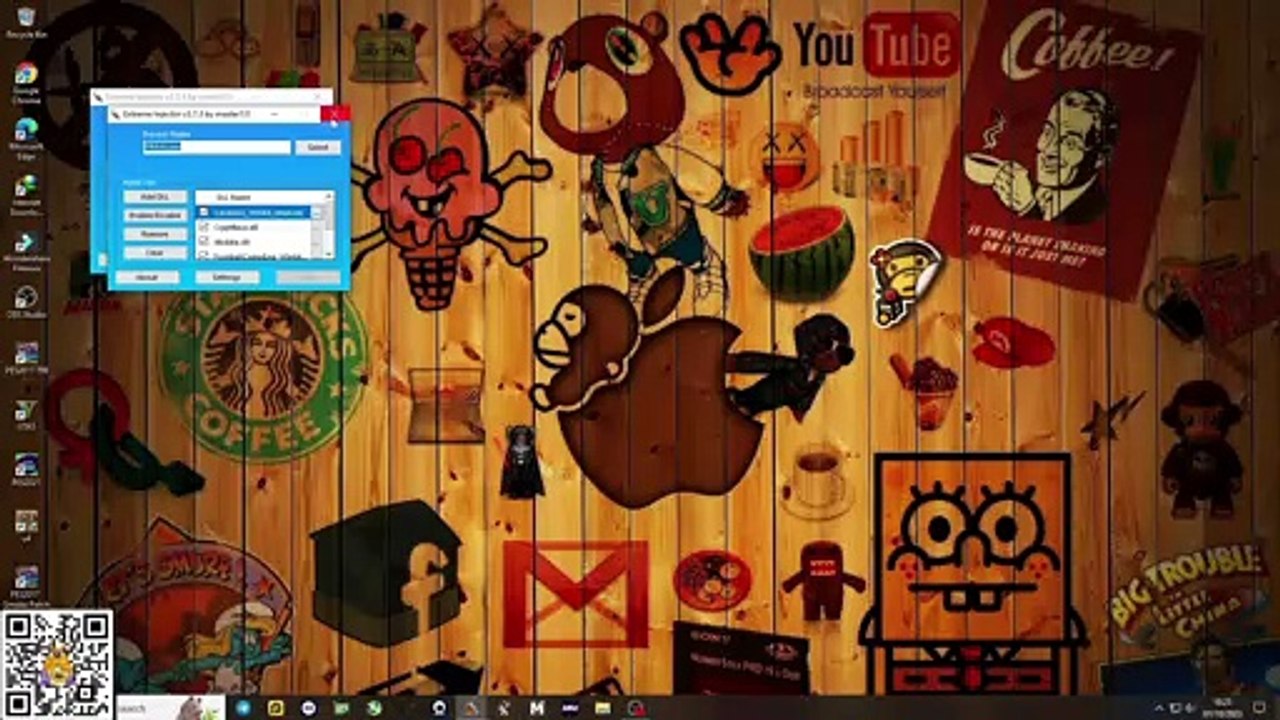This screenshot has height=720, width=1280.
Task: Click the Enable/Disable button
Action: point(155,215)
